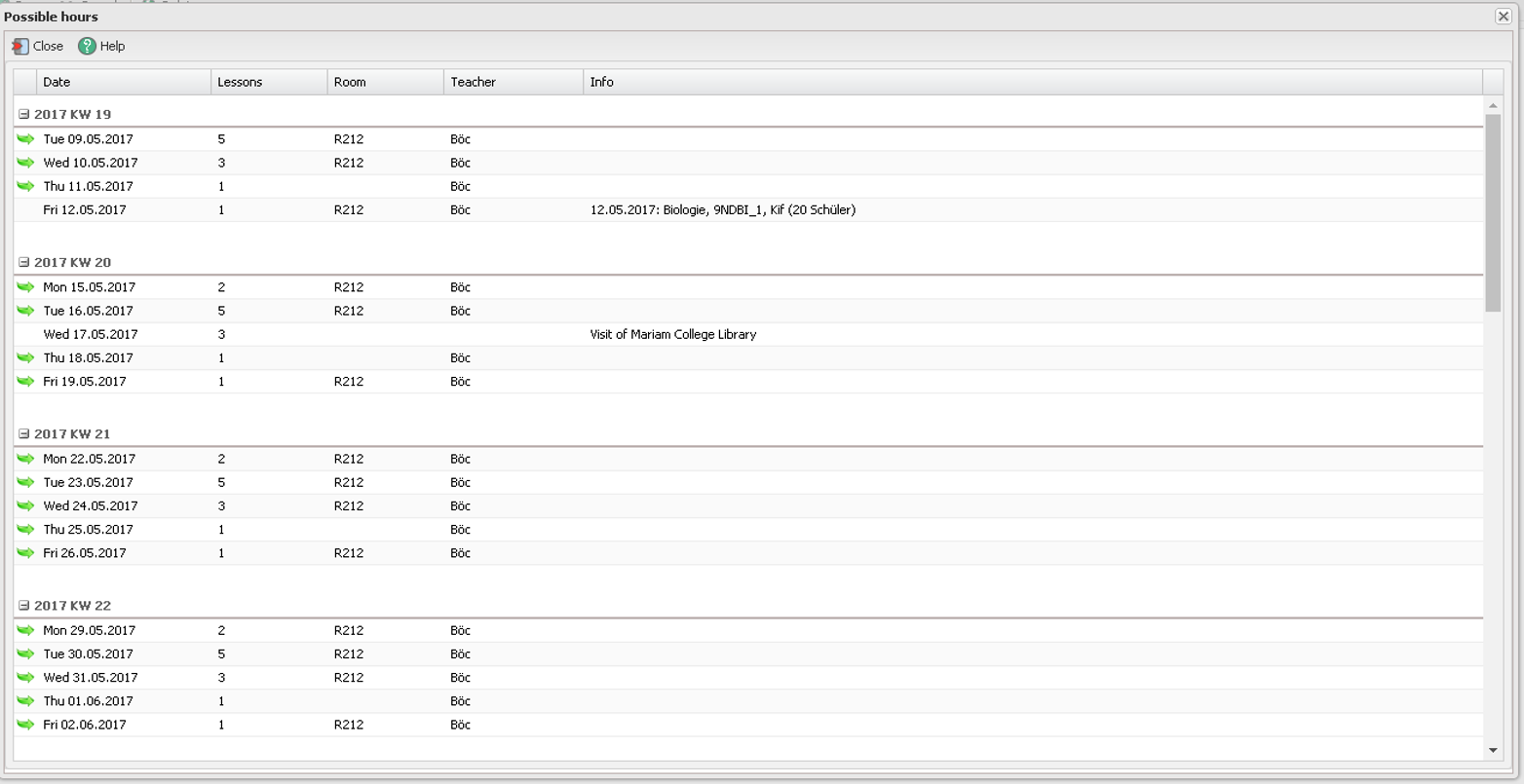
Task: Choose the green arrow for Tue 23.05.2017
Action: click(x=25, y=482)
